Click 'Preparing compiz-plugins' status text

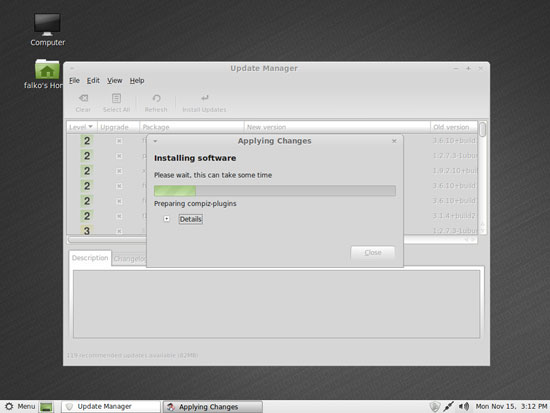click(195, 204)
